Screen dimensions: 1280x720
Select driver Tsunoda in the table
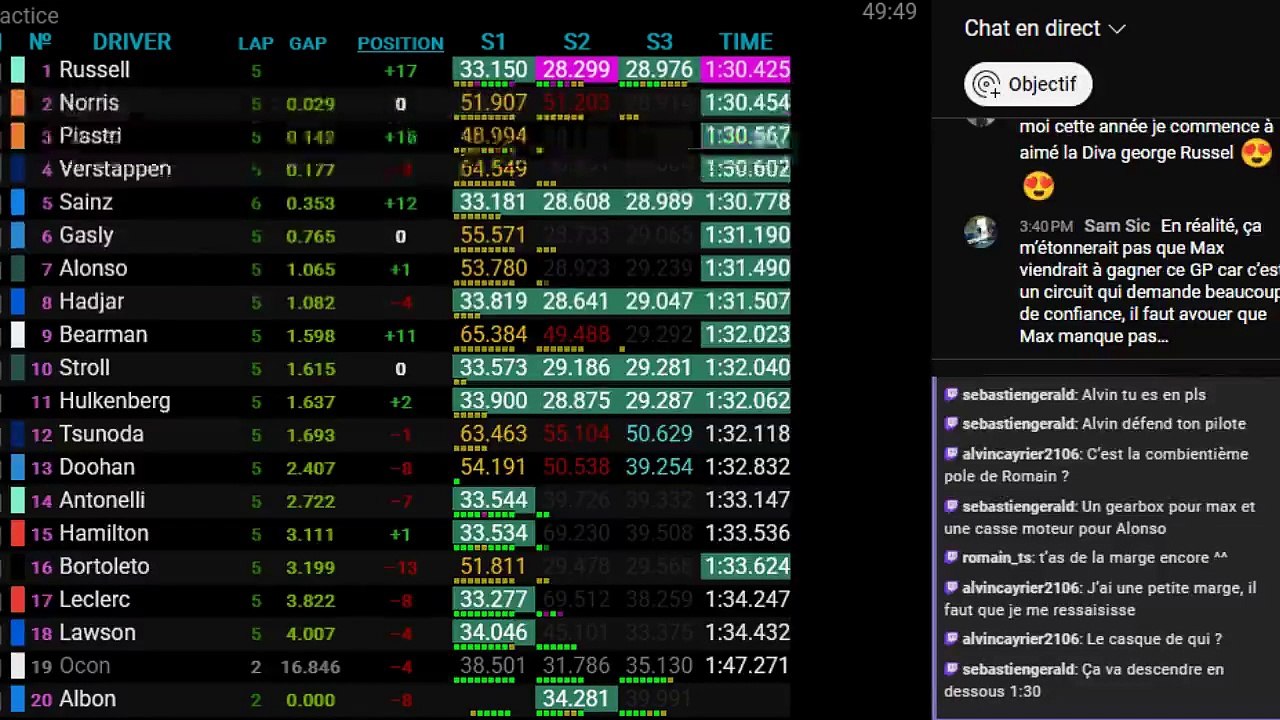[101, 434]
